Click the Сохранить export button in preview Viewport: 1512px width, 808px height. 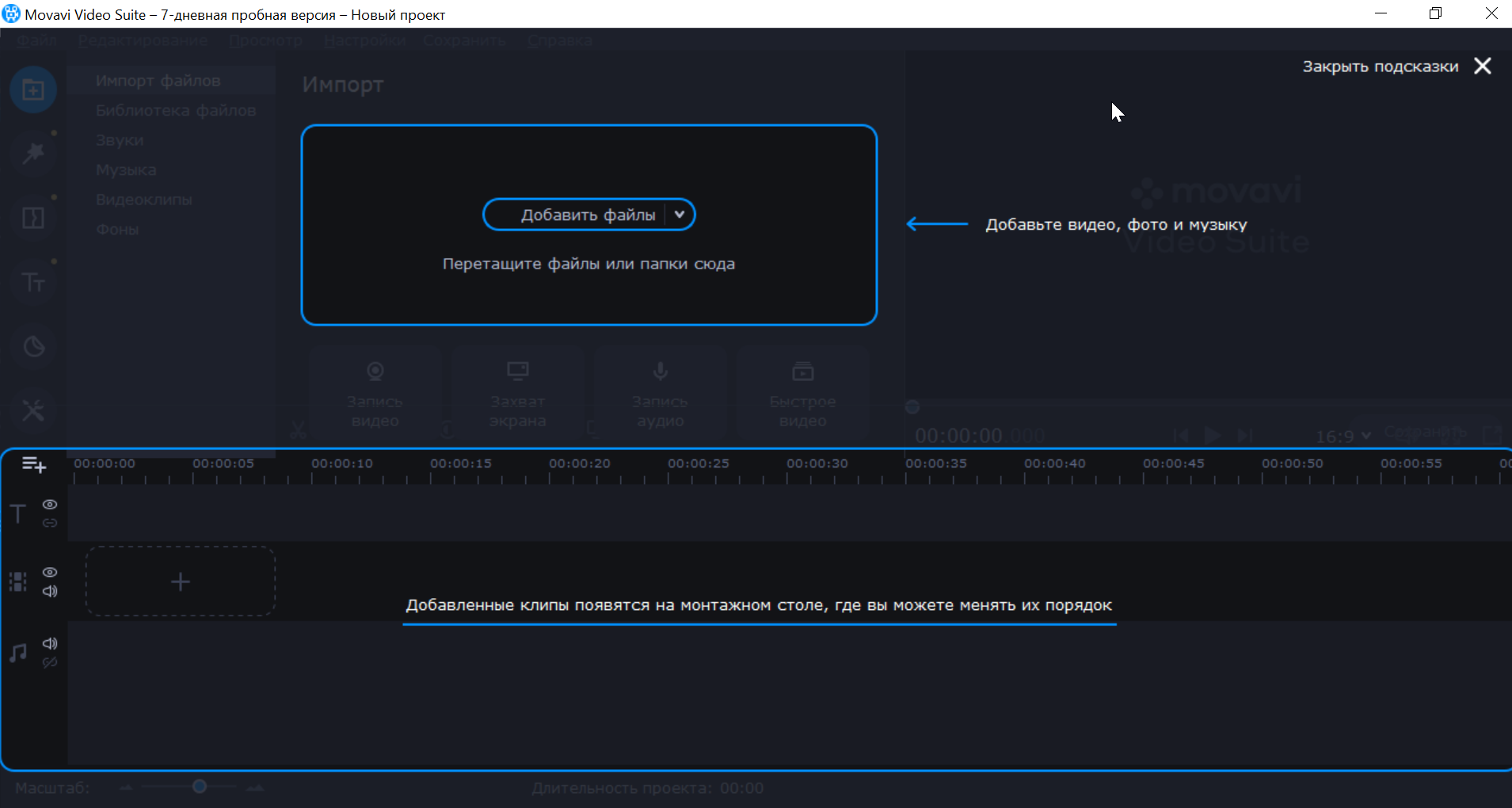1425,433
